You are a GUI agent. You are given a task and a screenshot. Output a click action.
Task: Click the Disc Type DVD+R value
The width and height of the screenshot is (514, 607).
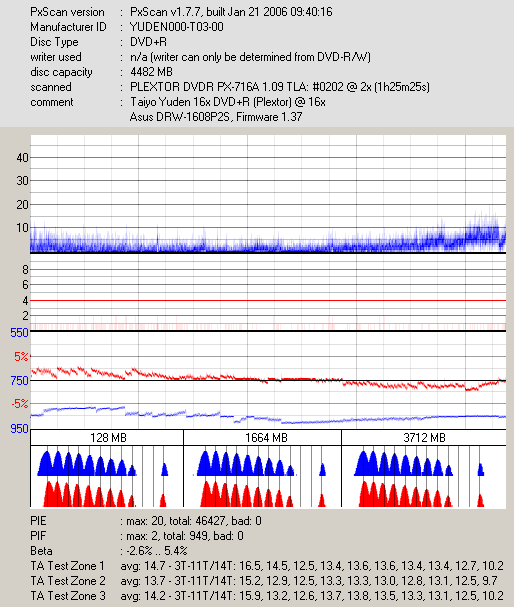coord(148,42)
